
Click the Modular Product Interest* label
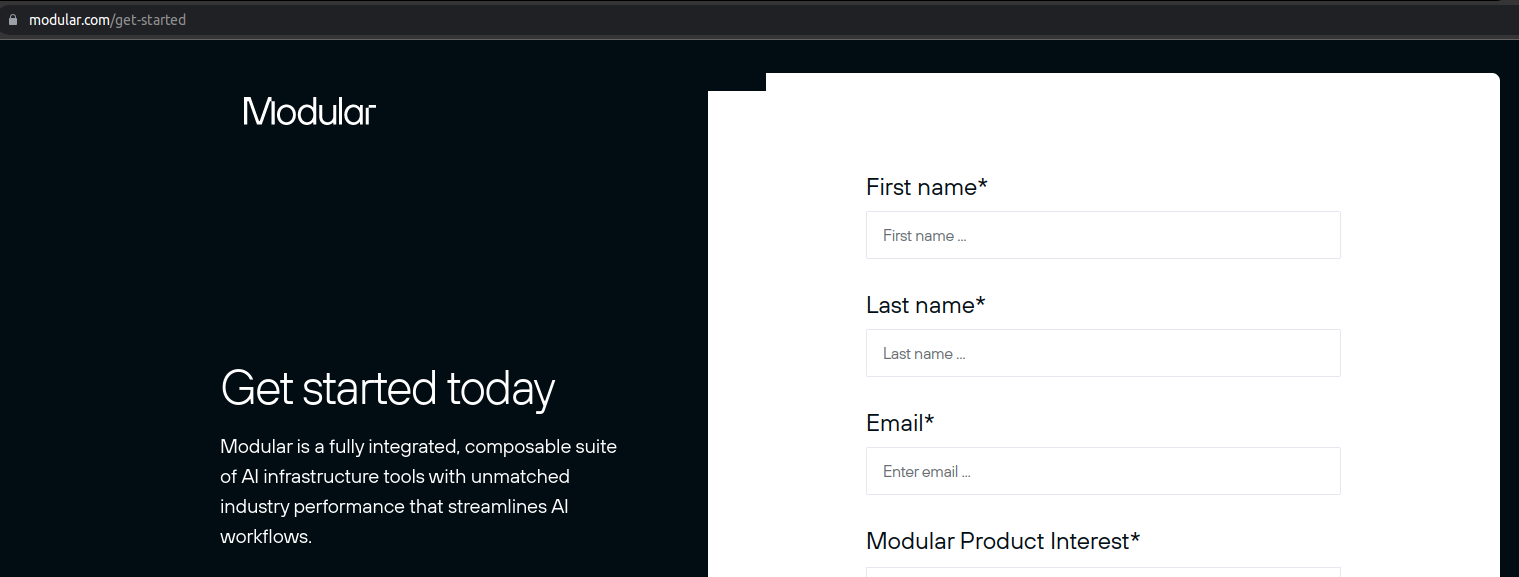pyautogui.click(x=1001, y=541)
